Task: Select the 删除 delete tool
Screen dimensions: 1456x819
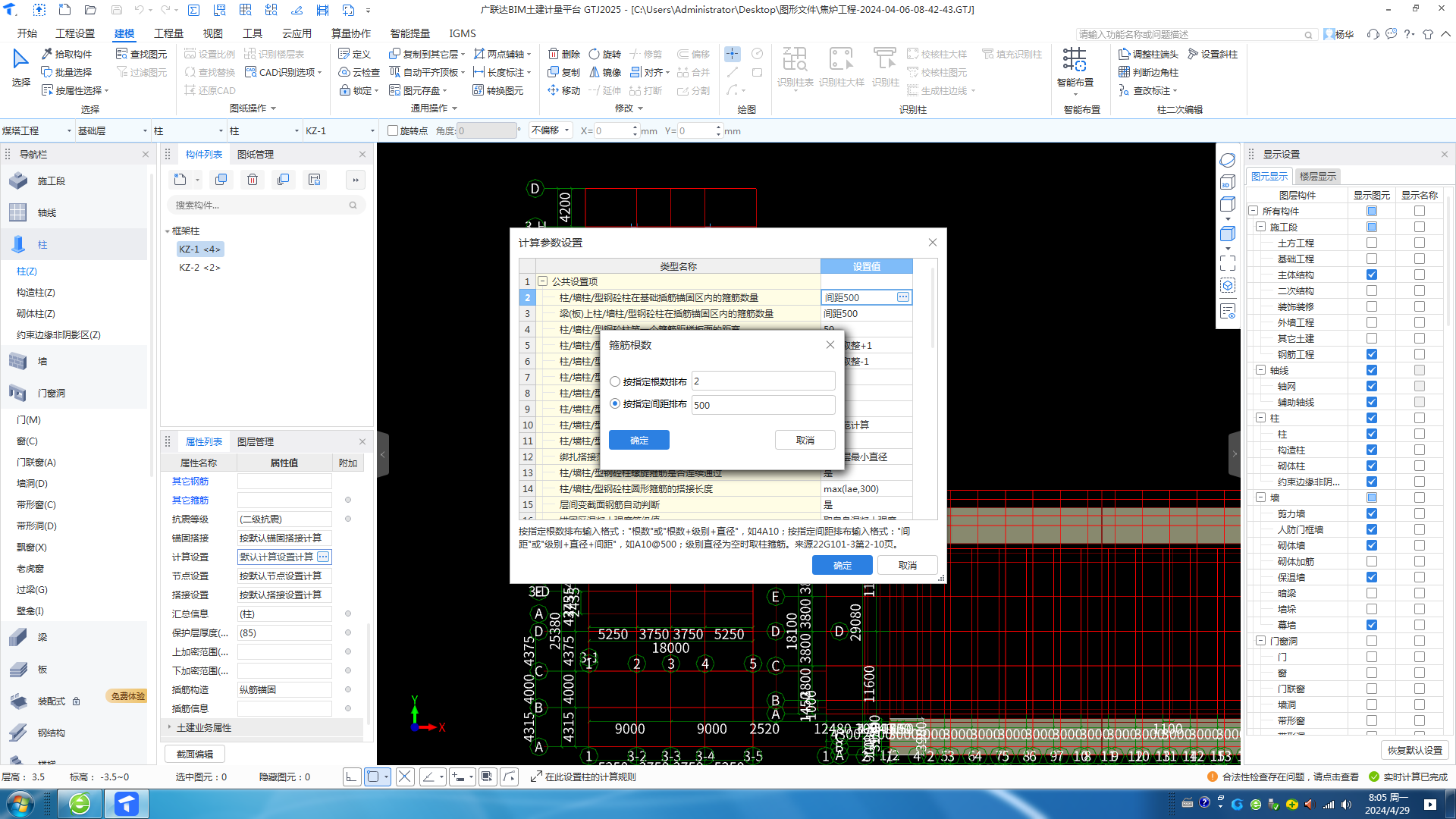Action: 564,54
